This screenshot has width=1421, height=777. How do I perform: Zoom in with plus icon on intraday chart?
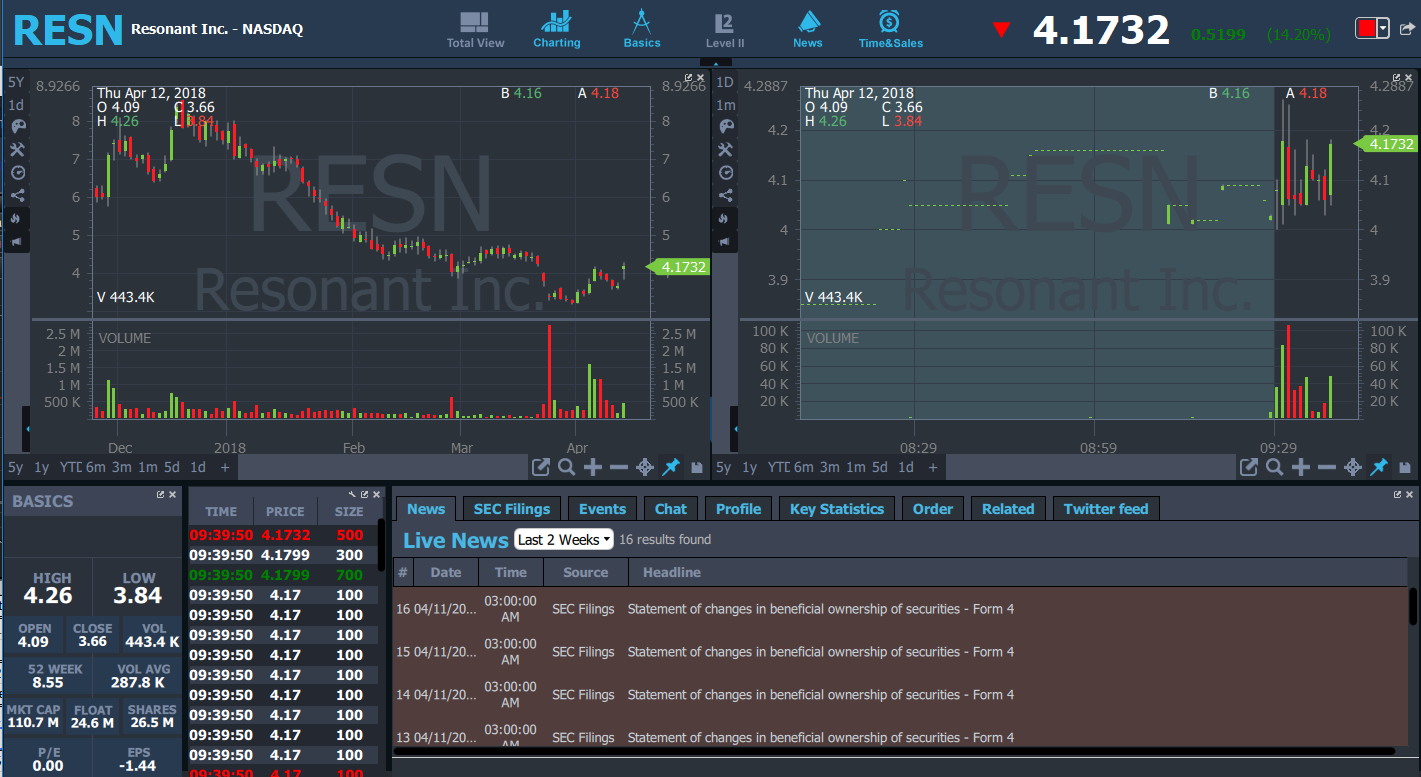1301,467
